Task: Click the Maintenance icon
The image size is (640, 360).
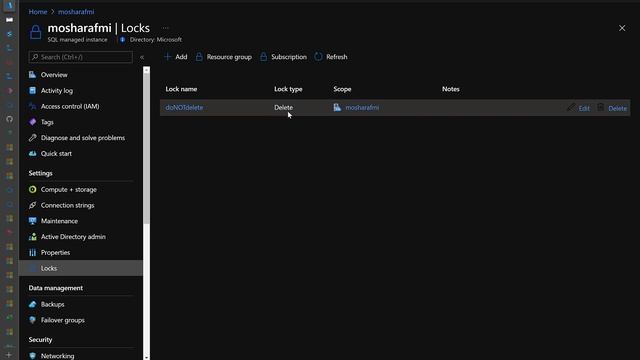Action: (x=33, y=221)
